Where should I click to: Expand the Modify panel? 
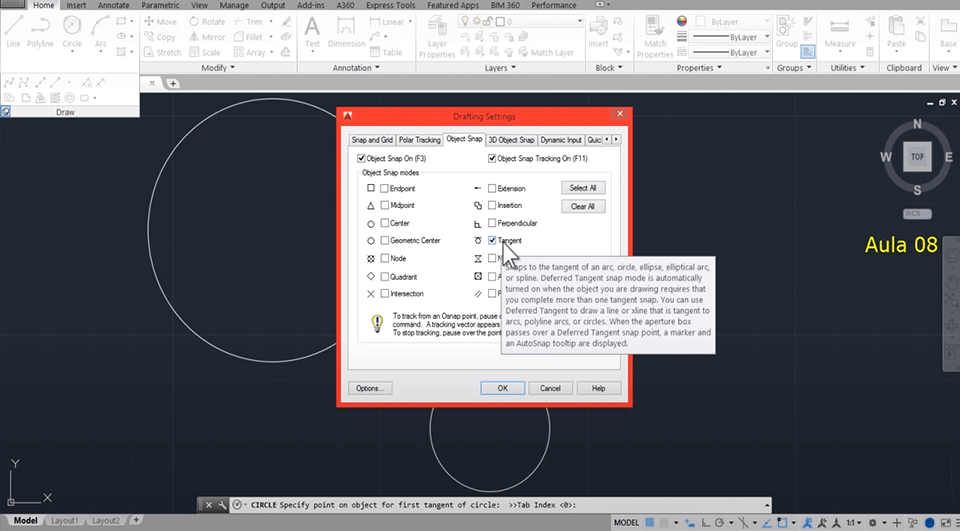tap(219, 67)
